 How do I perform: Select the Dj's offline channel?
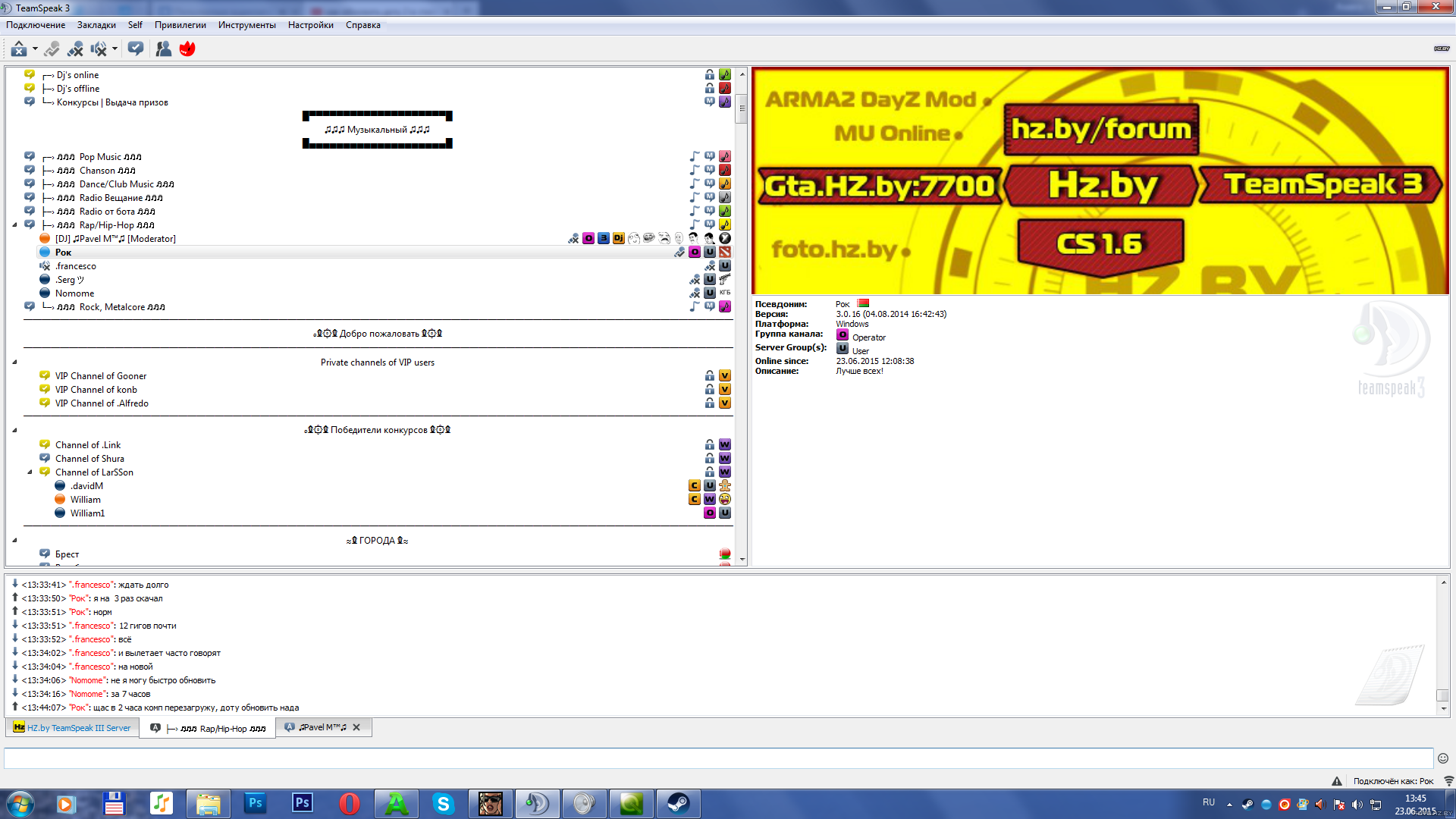[x=78, y=89]
